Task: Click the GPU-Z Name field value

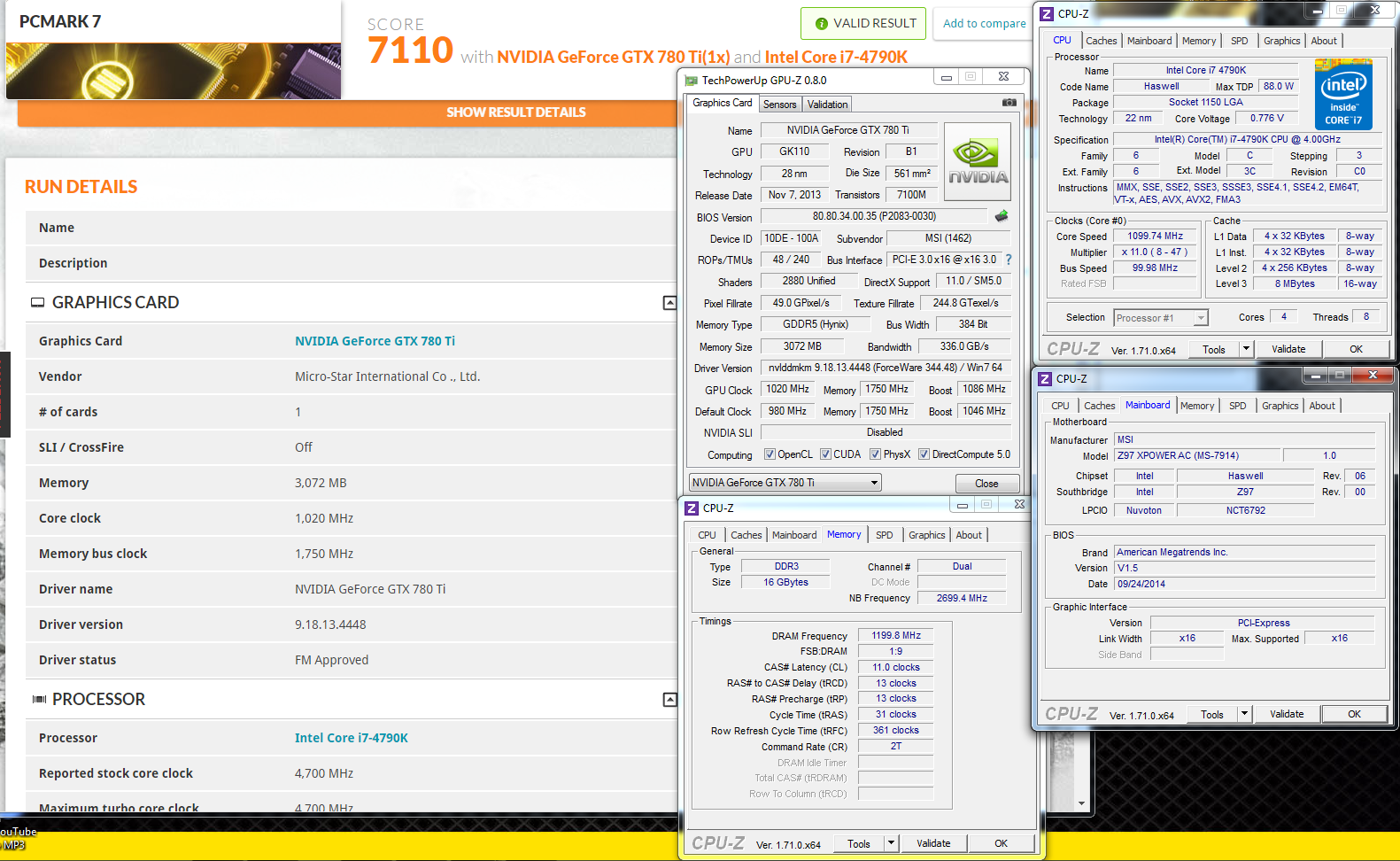Action: tap(847, 130)
